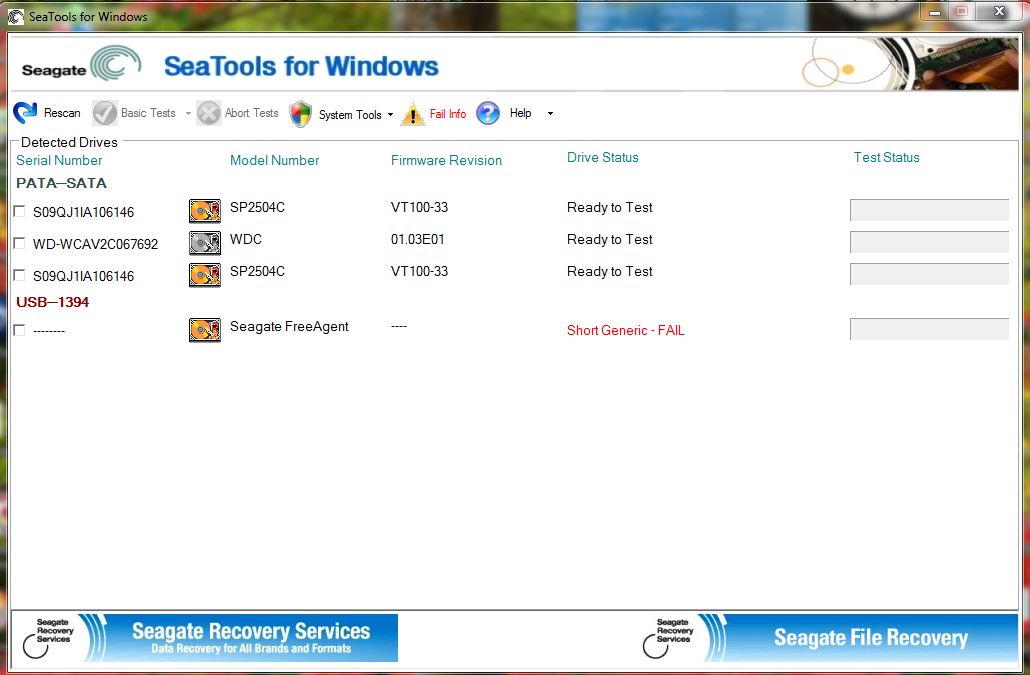1030x675 pixels.
Task: Click the test progress bar for Seagate FreeAgent
Action: (x=929, y=329)
